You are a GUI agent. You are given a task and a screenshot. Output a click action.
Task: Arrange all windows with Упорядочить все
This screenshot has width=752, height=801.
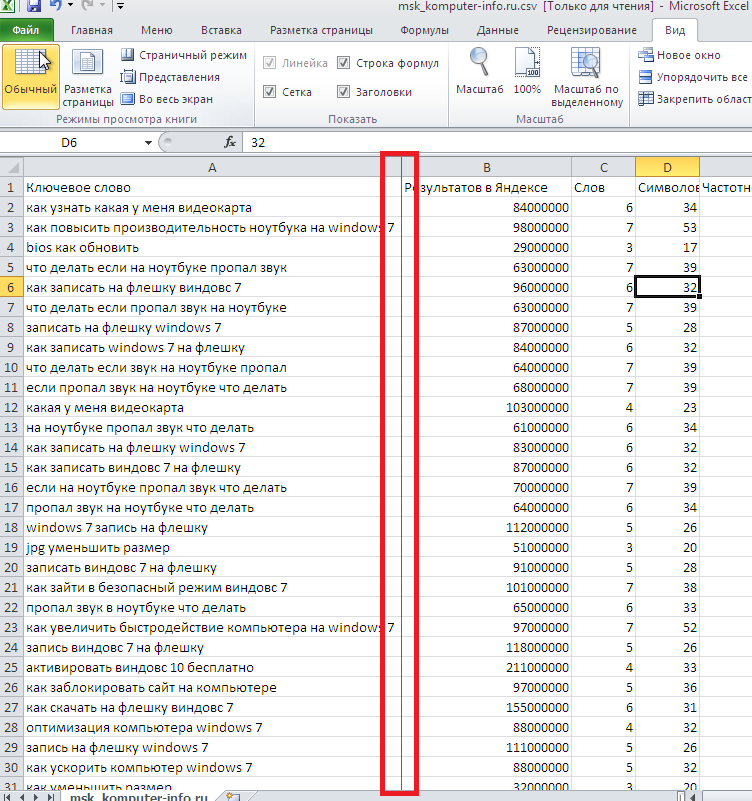693,77
